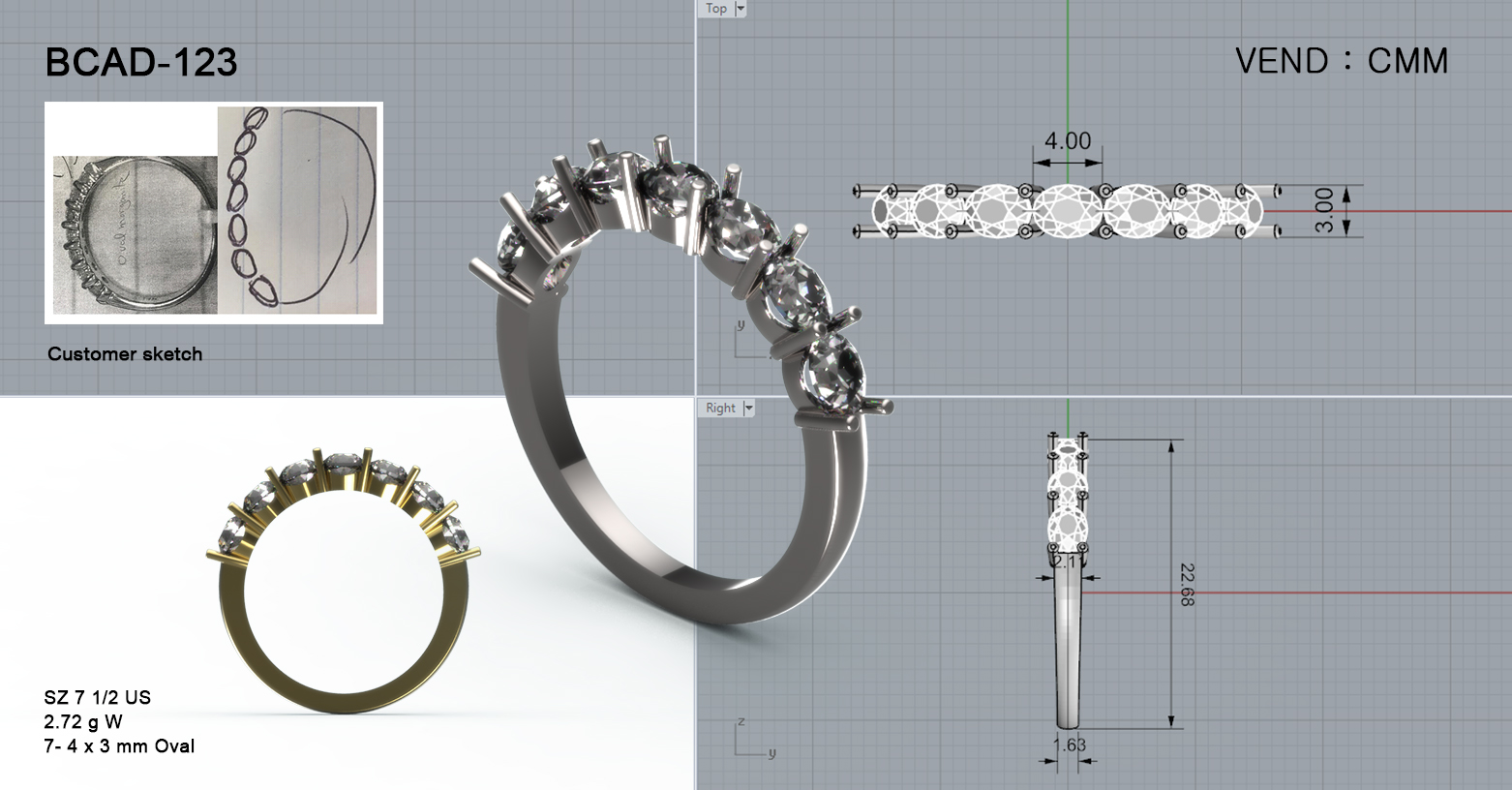Click the gold ring front-view render
The width and height of the screenshot is (1512, 790).
(343, 579)
